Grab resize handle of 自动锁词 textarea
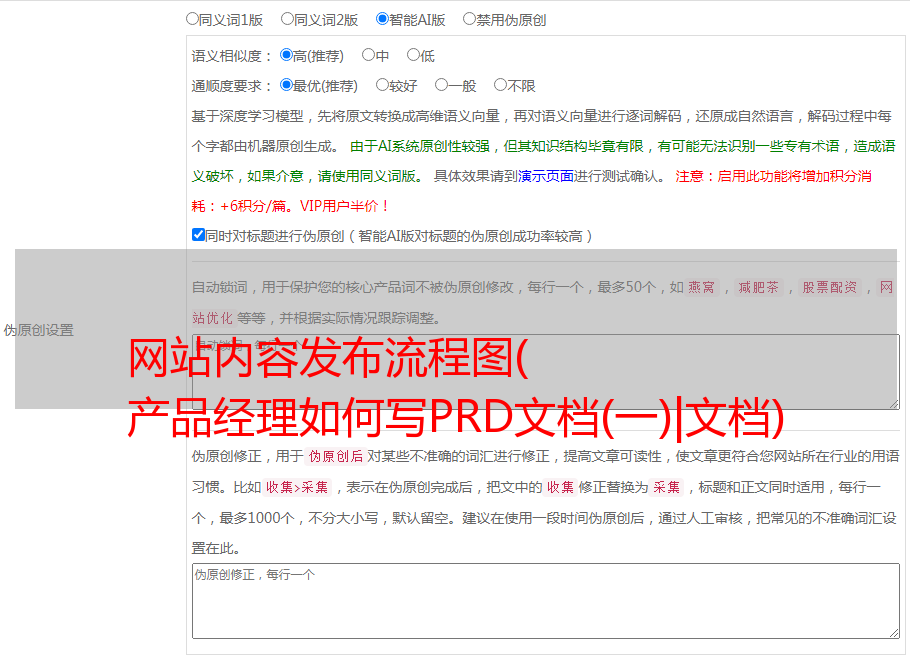911x658 pixels. coord(894,404)
